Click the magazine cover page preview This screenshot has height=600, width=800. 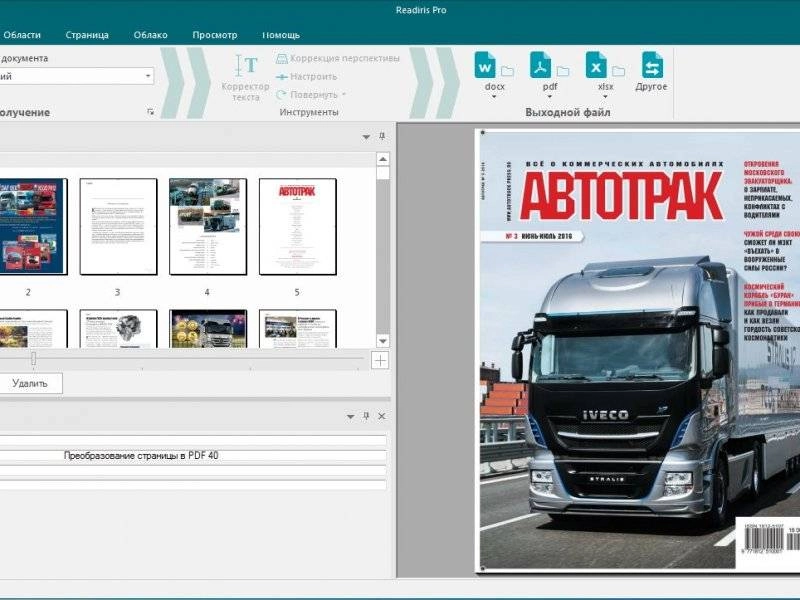tap(638, 351)
